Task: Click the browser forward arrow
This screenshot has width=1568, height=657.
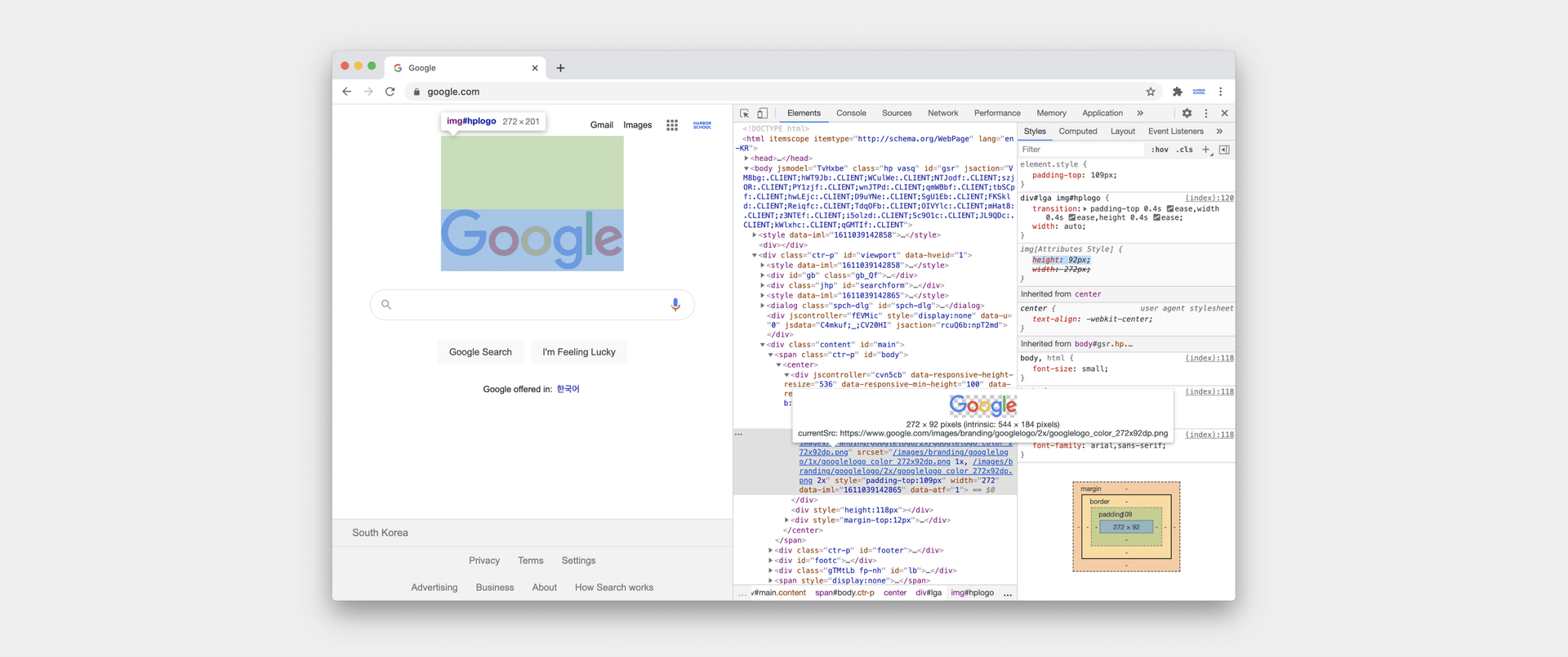Action: pyautogui.click(x=368, y=92)
